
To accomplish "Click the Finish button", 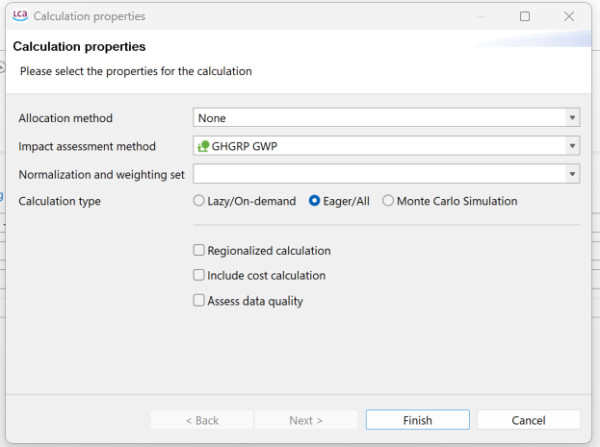I will click(417, 420).
